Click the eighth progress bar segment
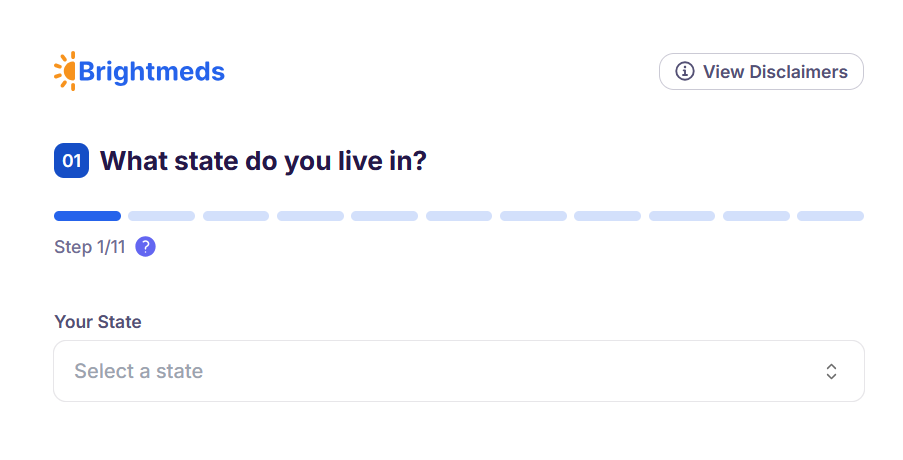 pyautogui.click(x=607, y=216)
